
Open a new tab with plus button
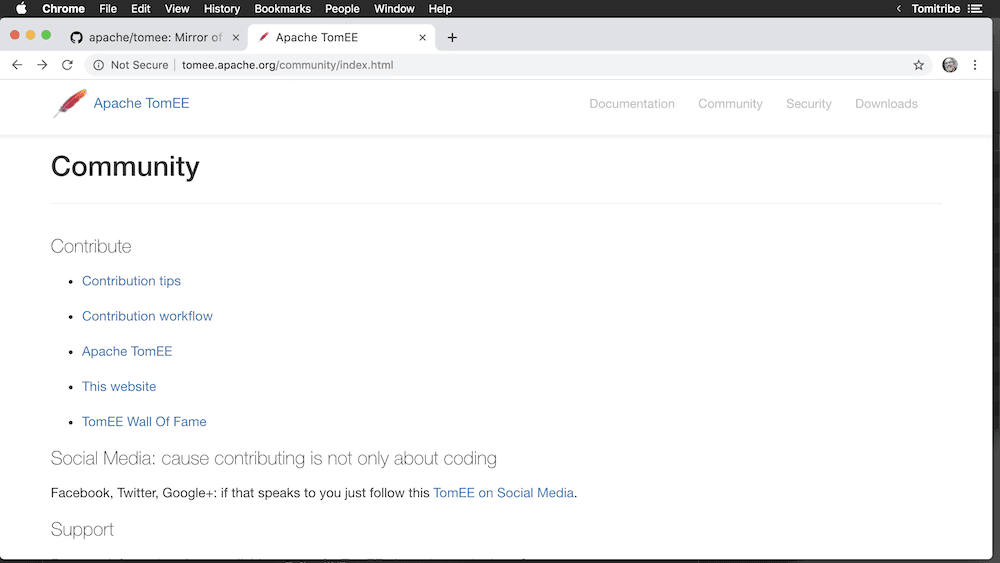tap(452, 38)
